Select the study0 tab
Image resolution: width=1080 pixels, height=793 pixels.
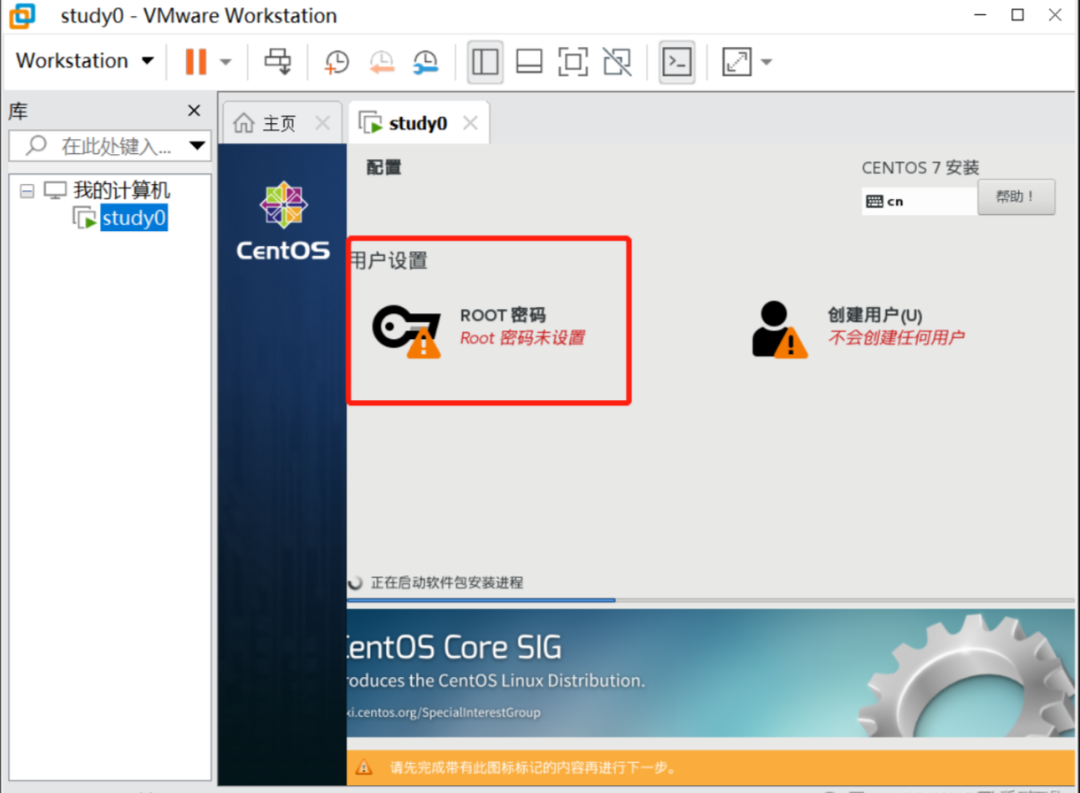click(x=417, y=123)
